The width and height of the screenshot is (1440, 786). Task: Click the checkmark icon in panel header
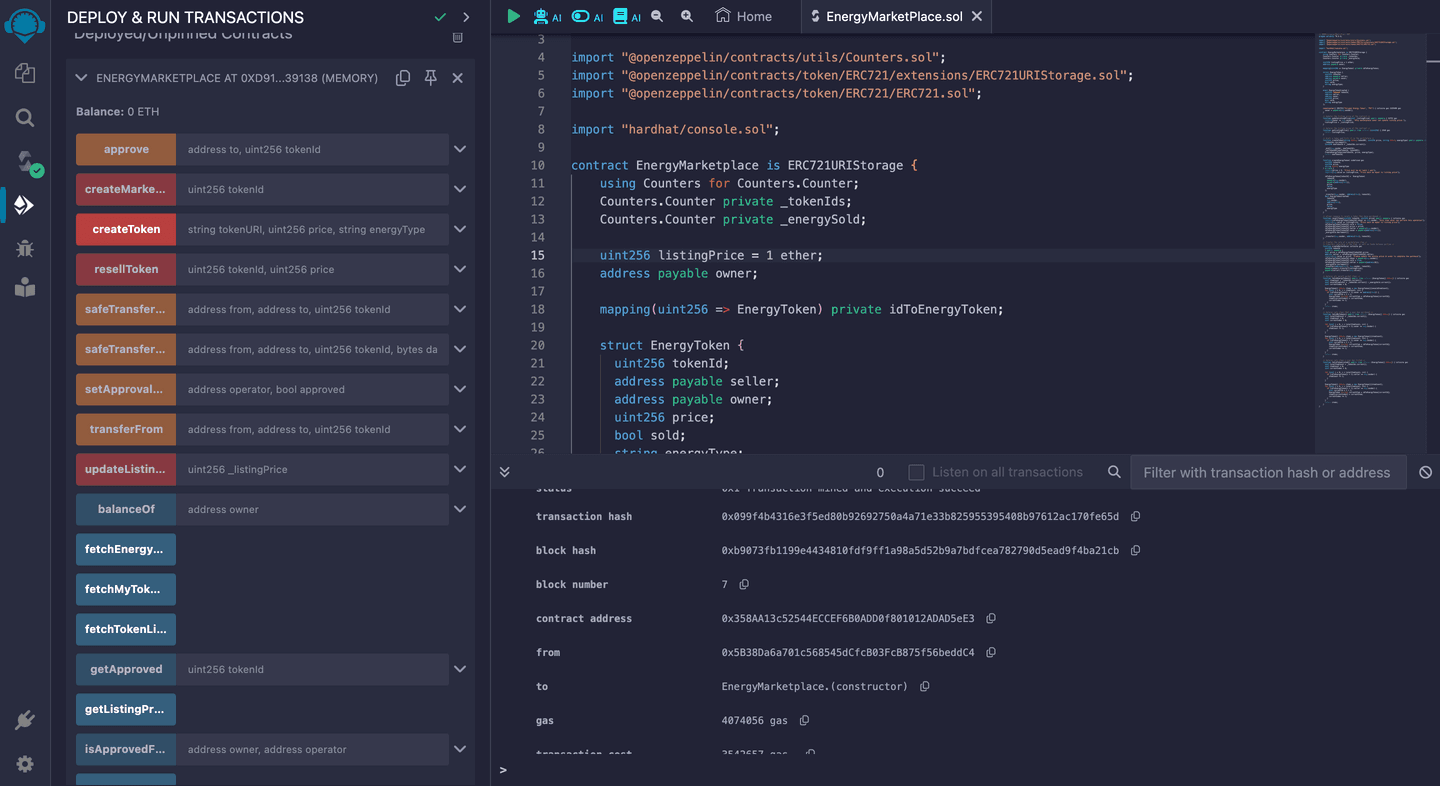440,17
